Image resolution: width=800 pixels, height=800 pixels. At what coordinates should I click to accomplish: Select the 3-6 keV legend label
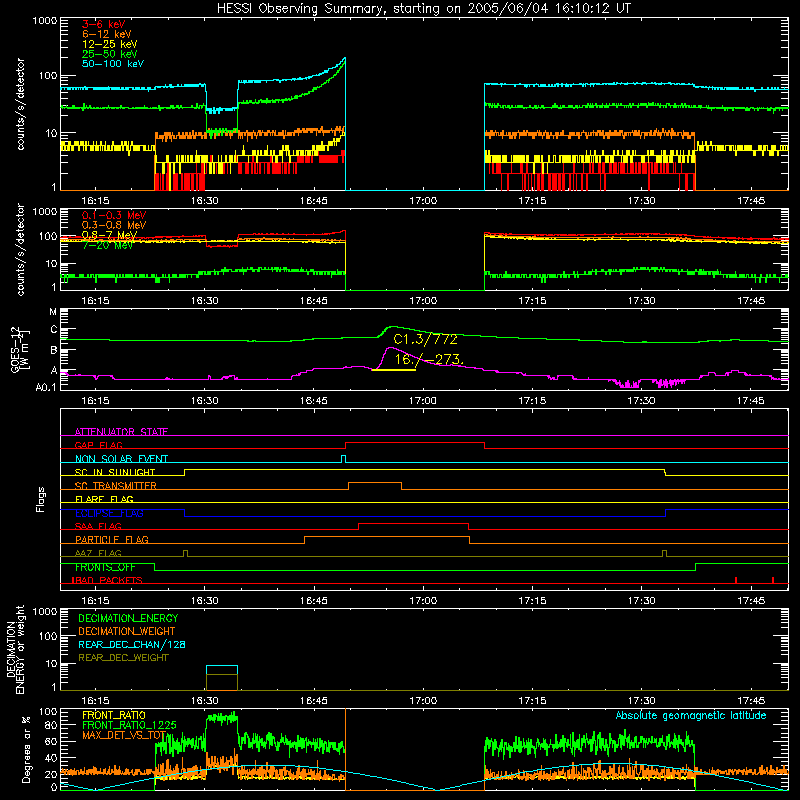(x=104, y=24)
